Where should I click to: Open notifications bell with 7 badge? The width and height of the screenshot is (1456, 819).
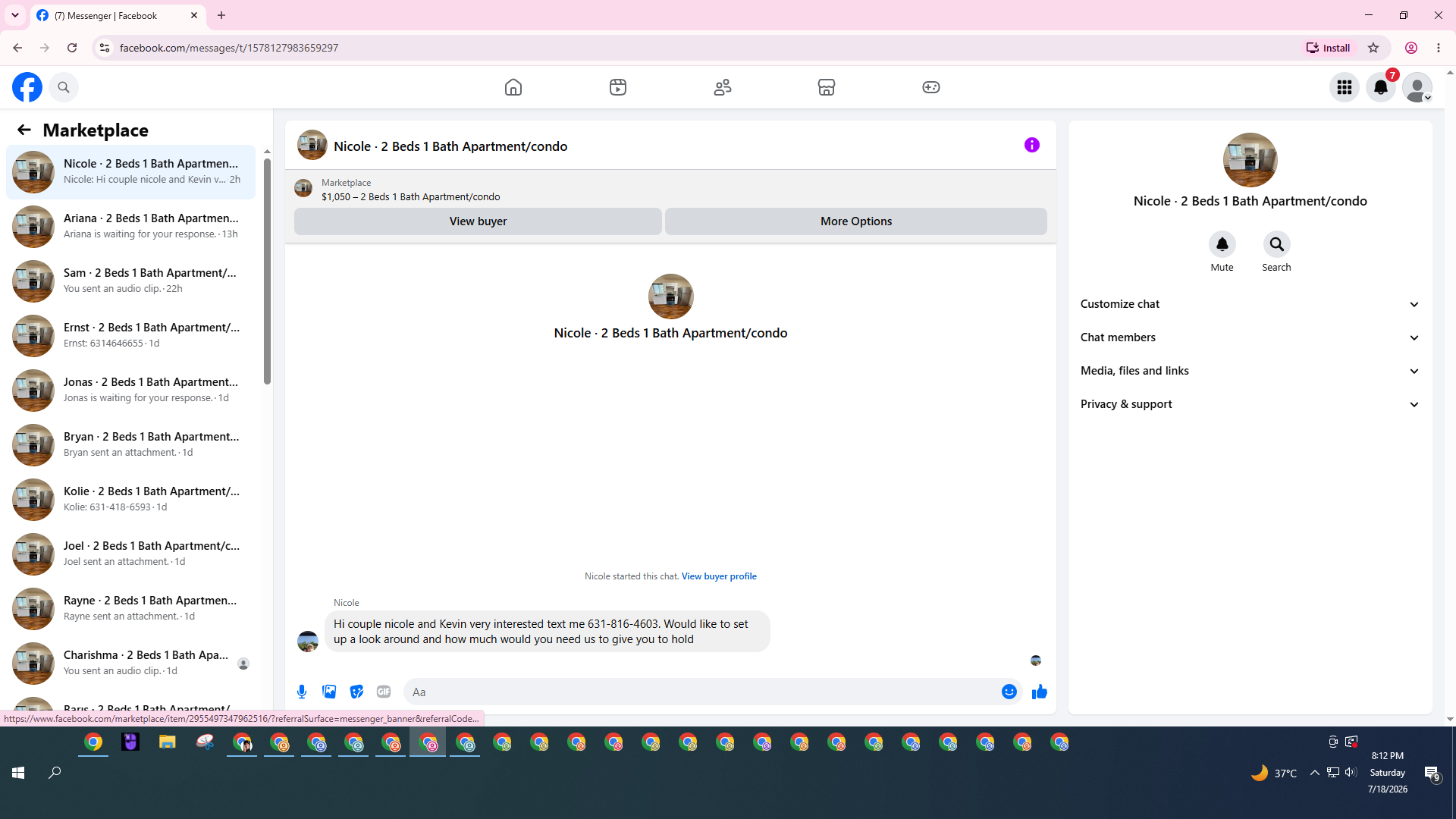click(x=1381, y=87)
